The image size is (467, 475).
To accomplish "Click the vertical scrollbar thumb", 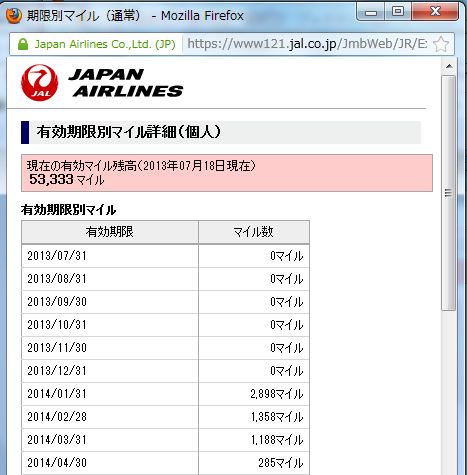I will 449,193.
